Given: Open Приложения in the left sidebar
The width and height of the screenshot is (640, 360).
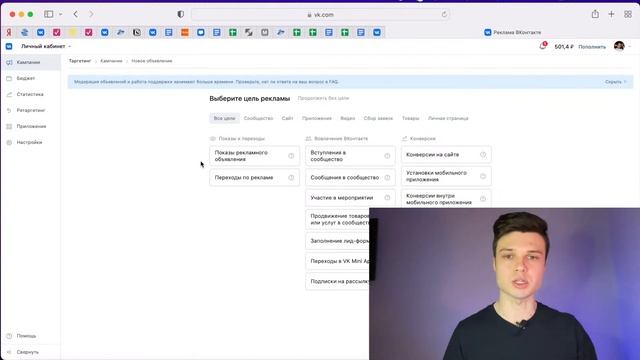Looking at the screenshot, I should coord(31,127).
